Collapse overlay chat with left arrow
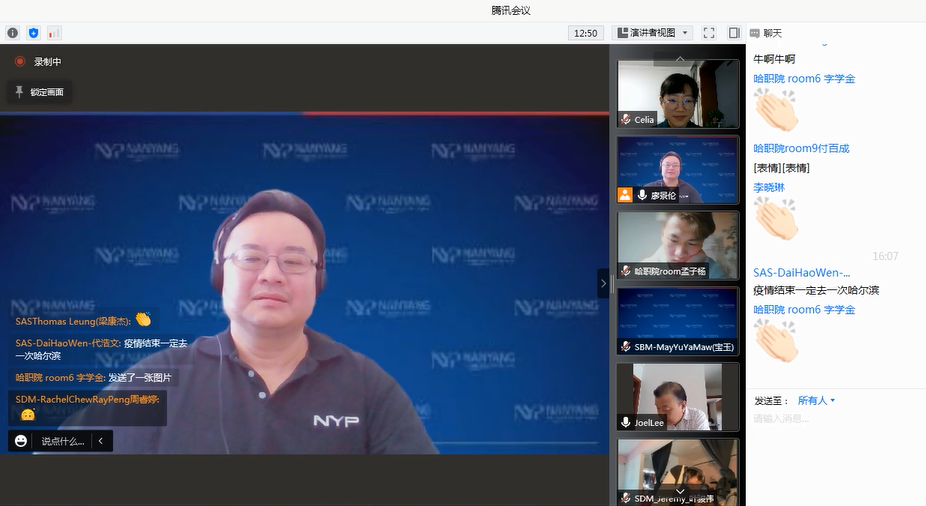Screen dimensions: 926x506 [x=101, y=441]
